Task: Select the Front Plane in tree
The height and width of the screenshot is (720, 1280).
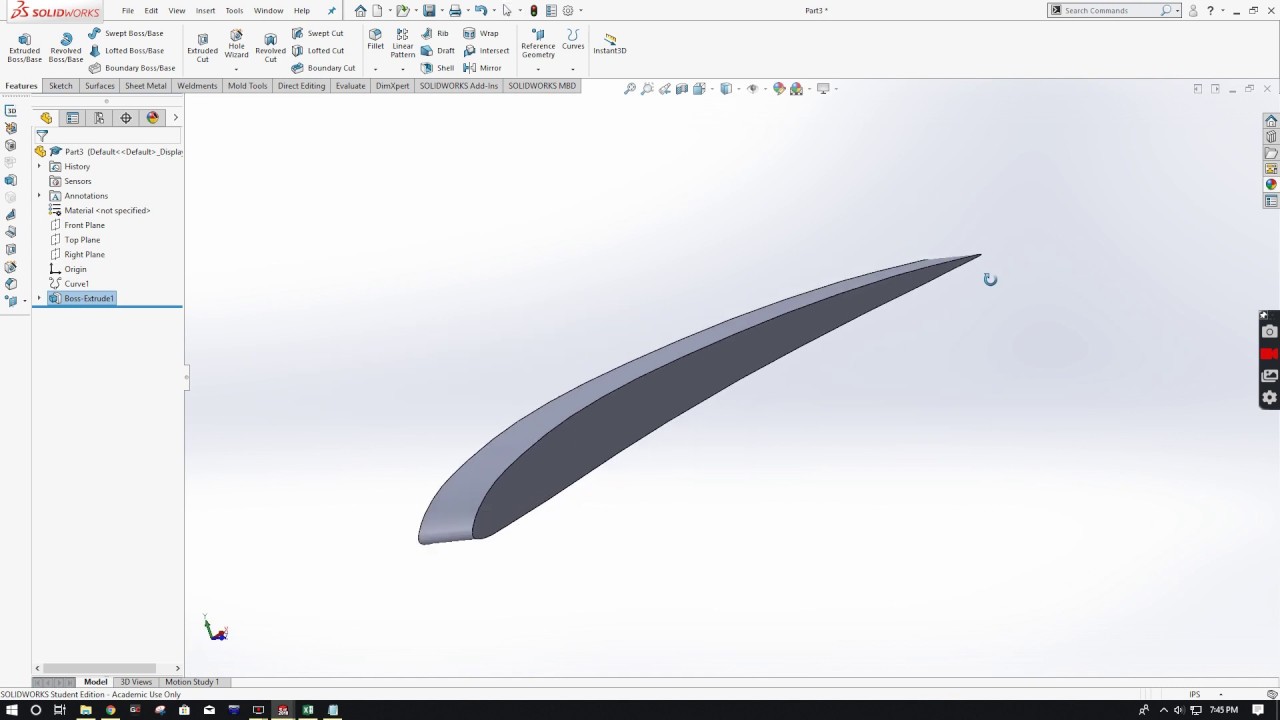Action: pos(78,225)
